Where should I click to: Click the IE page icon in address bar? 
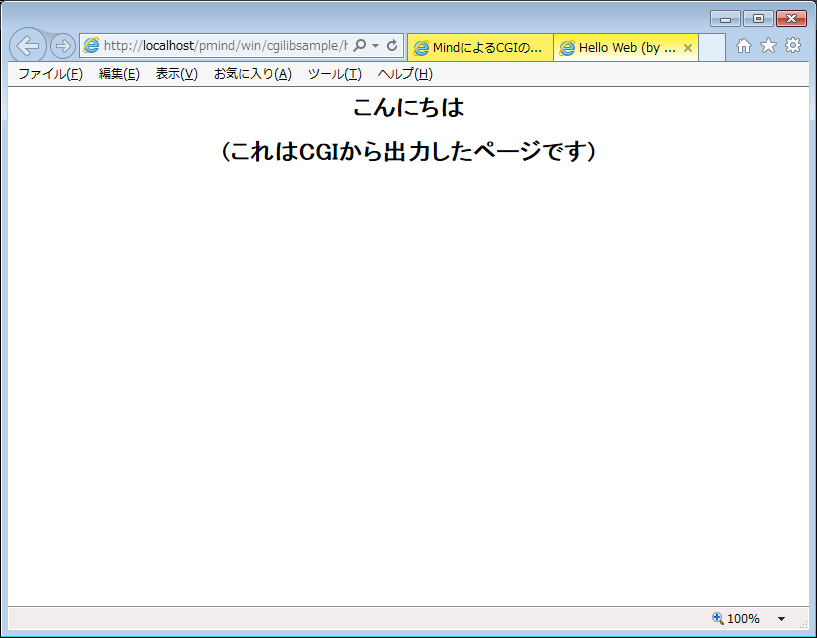(x=91, y=45)
